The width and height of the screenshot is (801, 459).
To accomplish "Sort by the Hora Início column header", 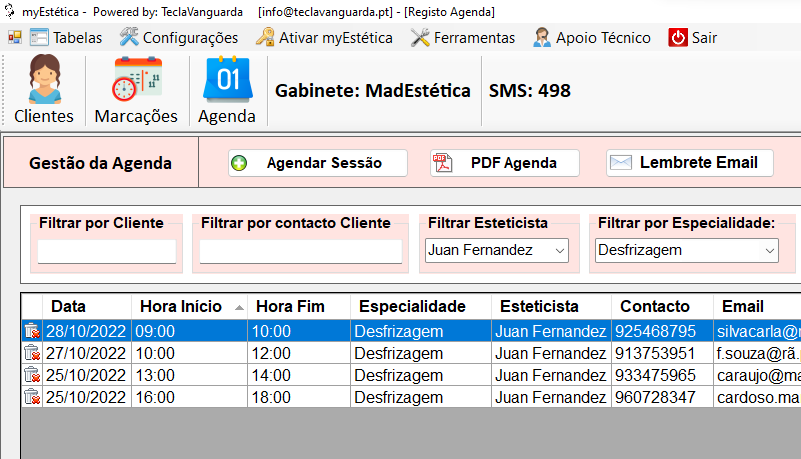I will click(x=188, y=306).
